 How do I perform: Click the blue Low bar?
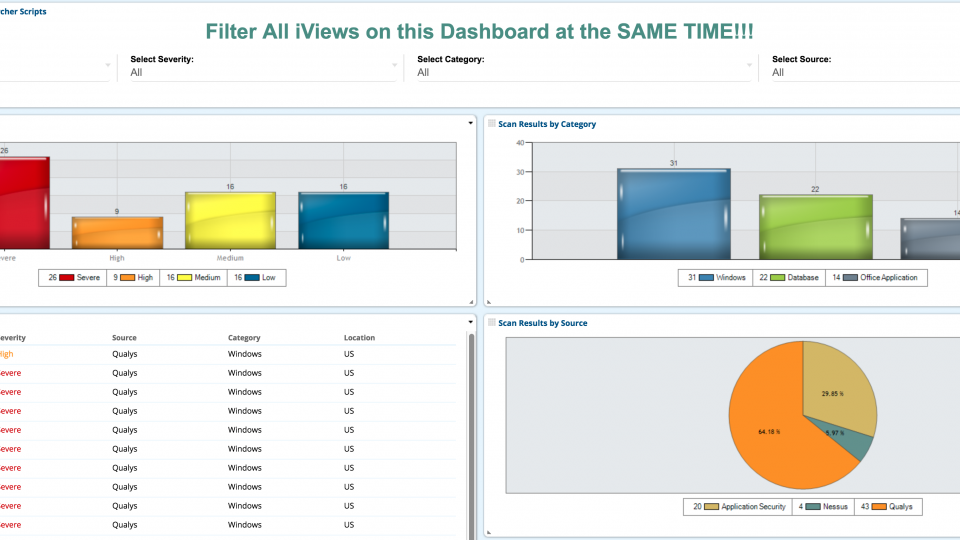coord(343,220)
